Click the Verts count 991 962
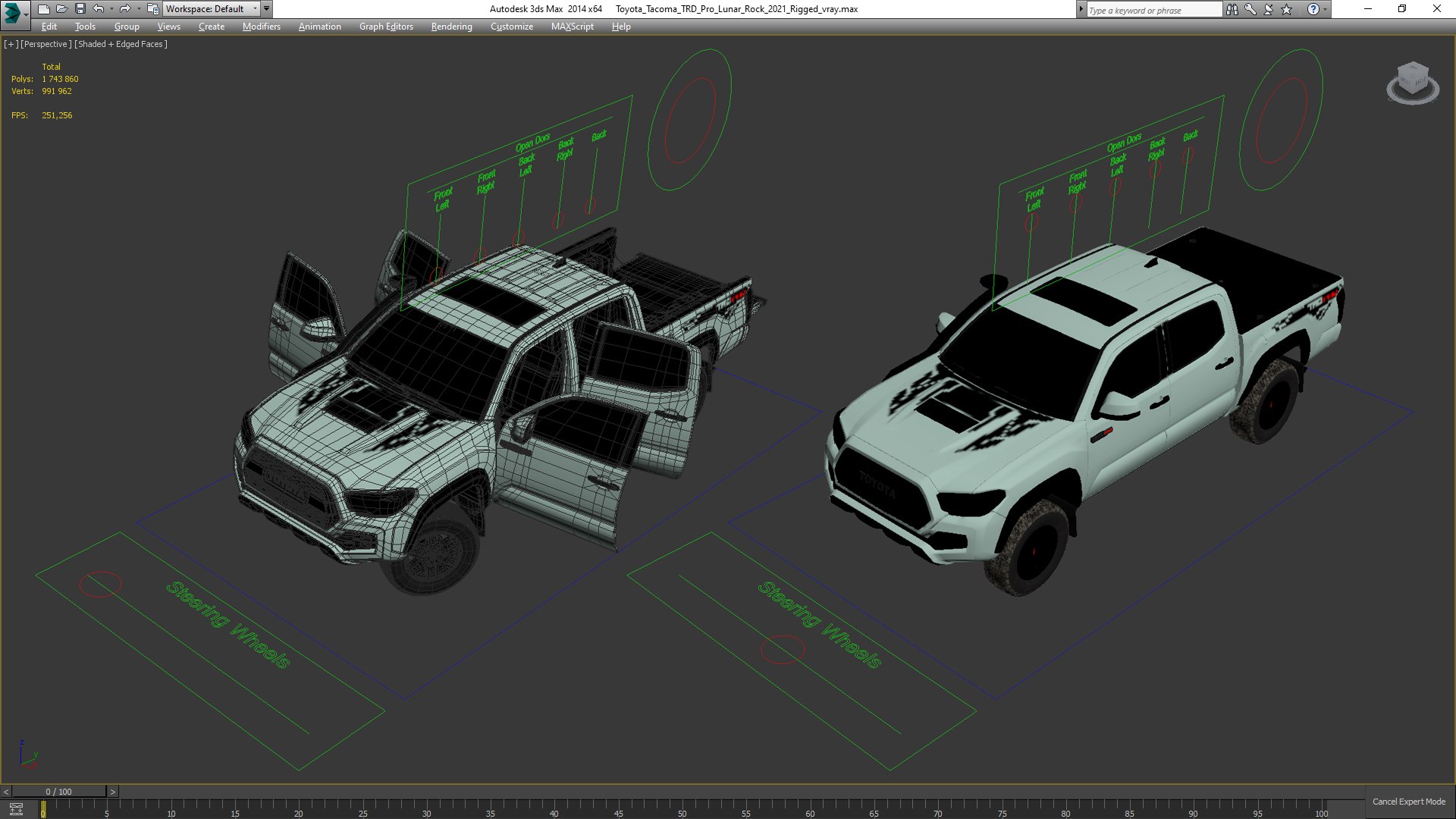 (57, 91)
